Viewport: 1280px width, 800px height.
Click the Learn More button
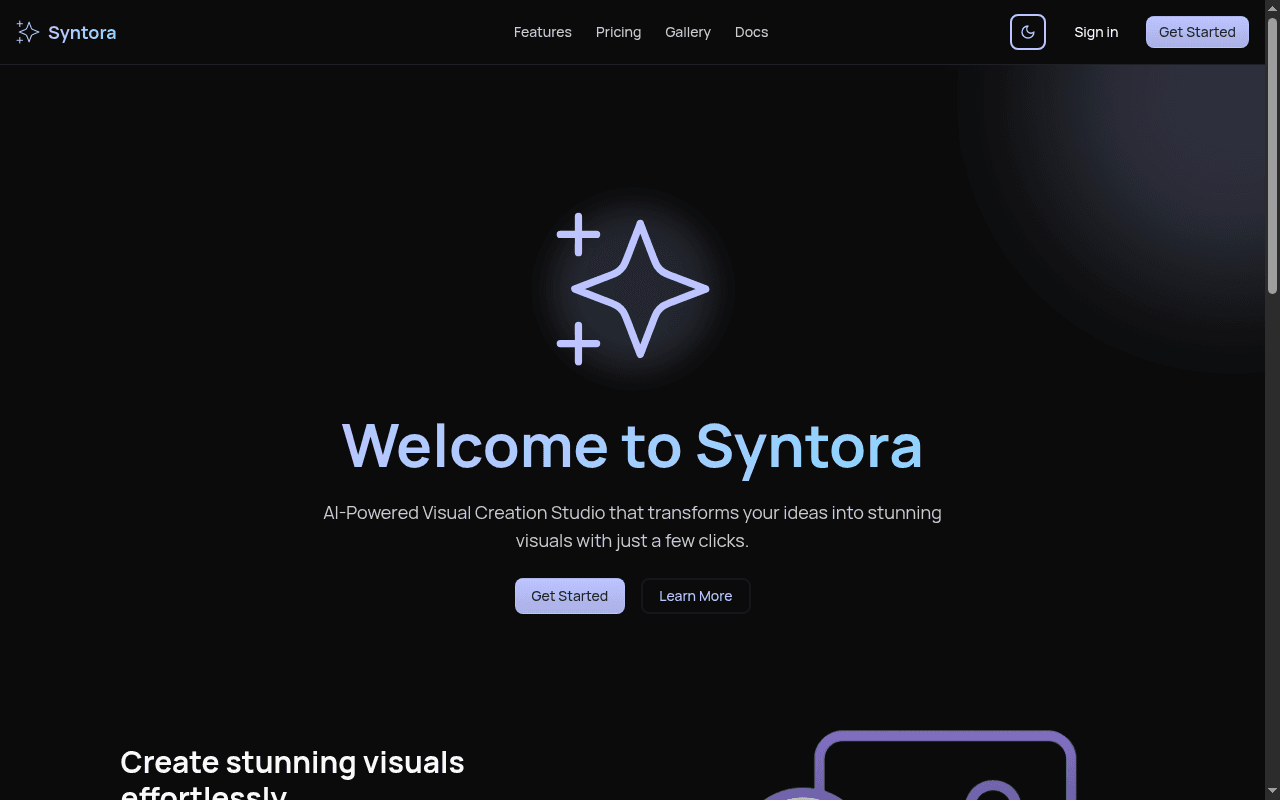[x=696, y=596]
